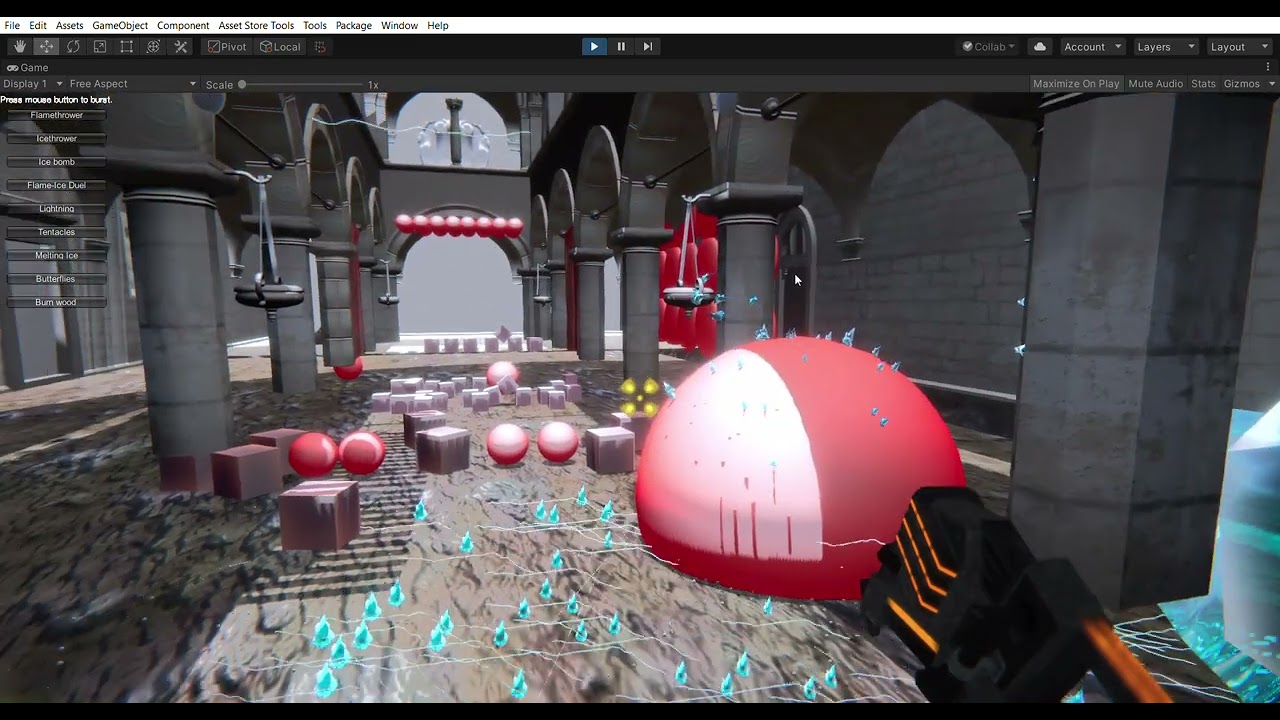Select the Hand tool
The image size is (1280, 720).
(x=19, y=47)
